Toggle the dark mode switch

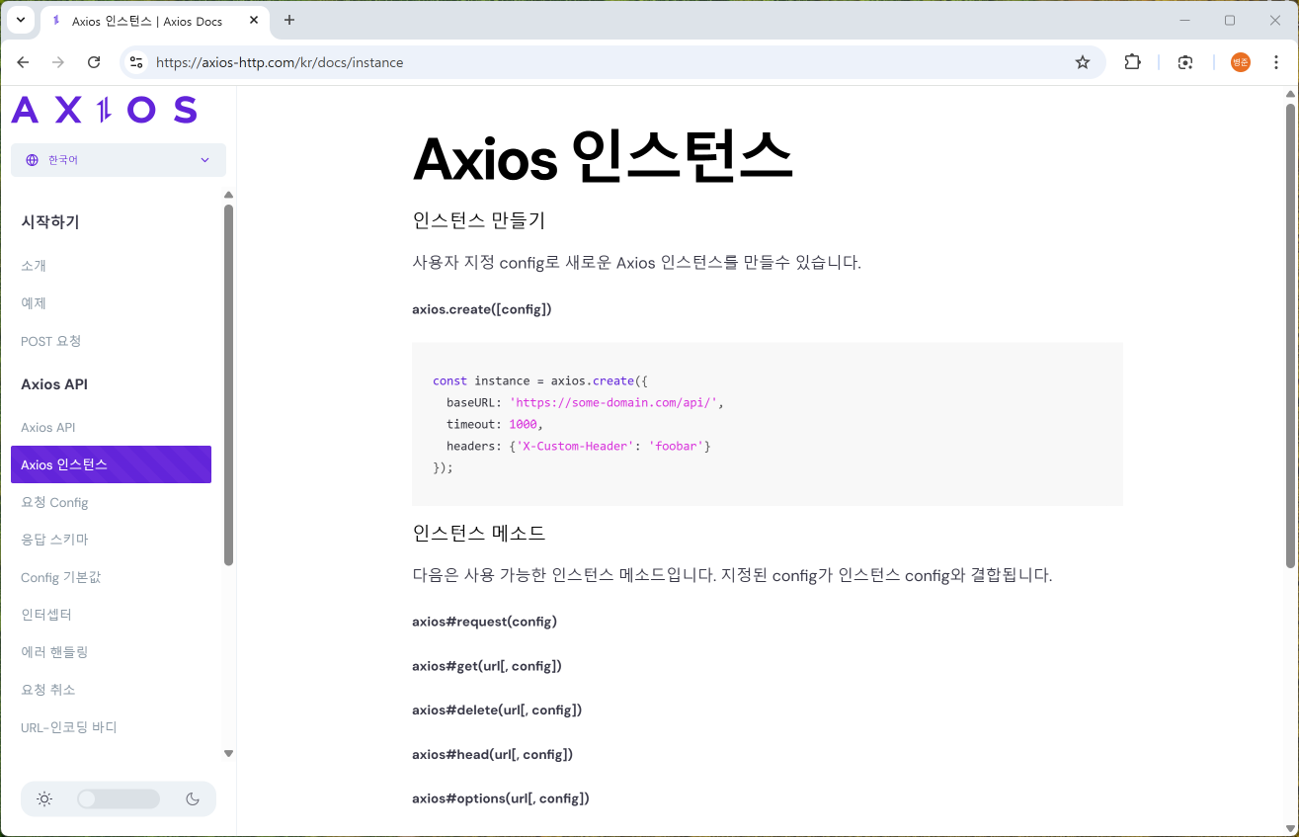(x=118, y=799)
